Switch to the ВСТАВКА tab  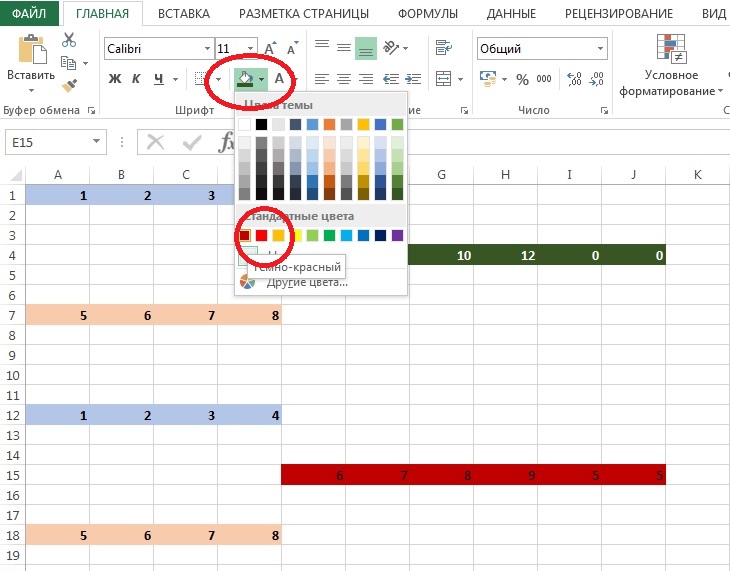pyautogui.click(x=184, y=14)
